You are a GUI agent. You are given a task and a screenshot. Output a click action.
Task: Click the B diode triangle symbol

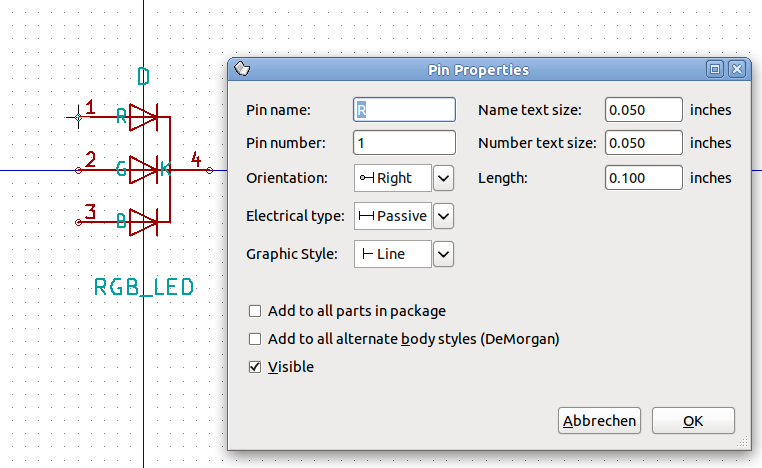tap(143, 223)
